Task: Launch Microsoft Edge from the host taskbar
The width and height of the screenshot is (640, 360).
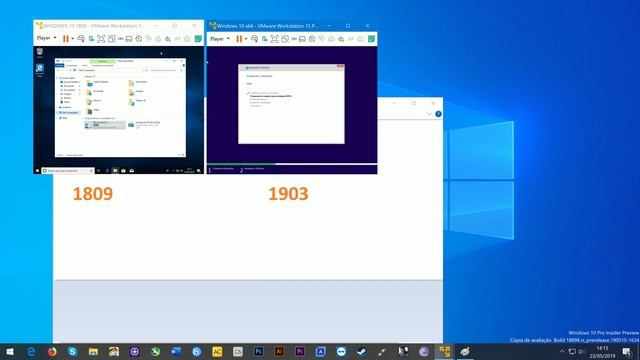Action: coord(31,351)
